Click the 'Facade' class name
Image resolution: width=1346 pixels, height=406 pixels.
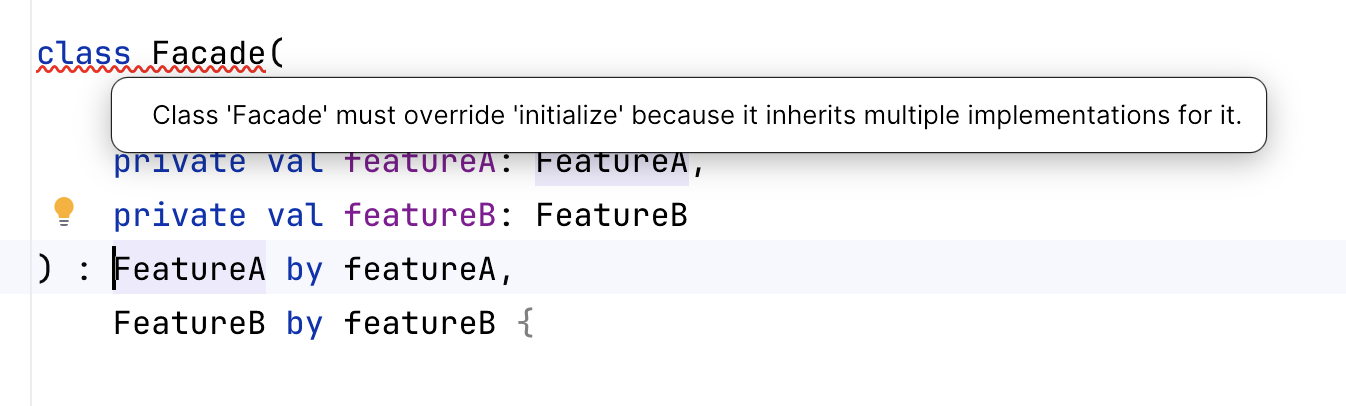(209, 53)
